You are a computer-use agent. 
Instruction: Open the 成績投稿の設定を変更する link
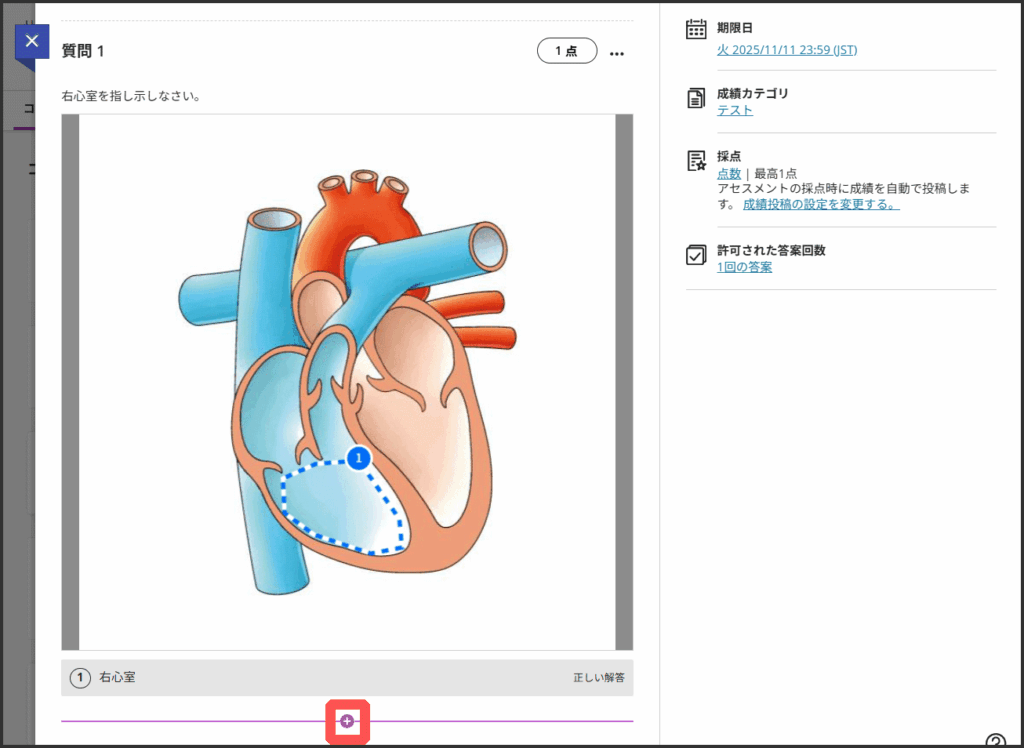[x=820, y=205]
